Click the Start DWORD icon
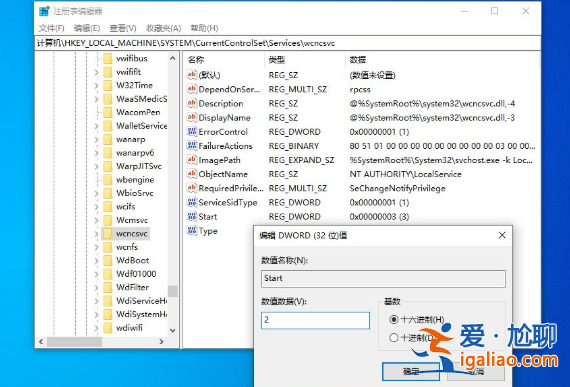 pyautogui.click(x=192, y=216)
